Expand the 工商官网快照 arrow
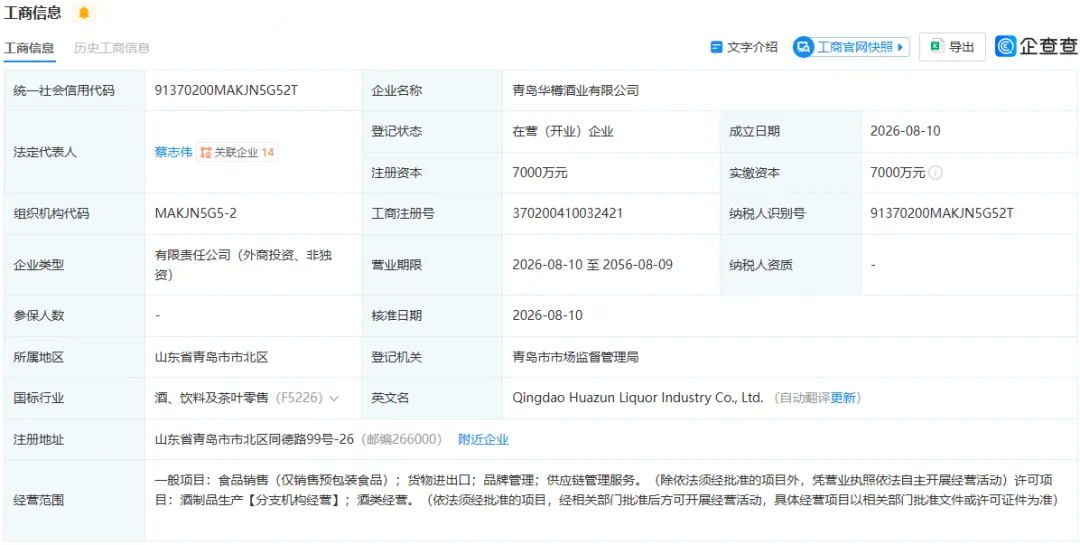The width and height of the screenshot is (1080, 545). 900,47
